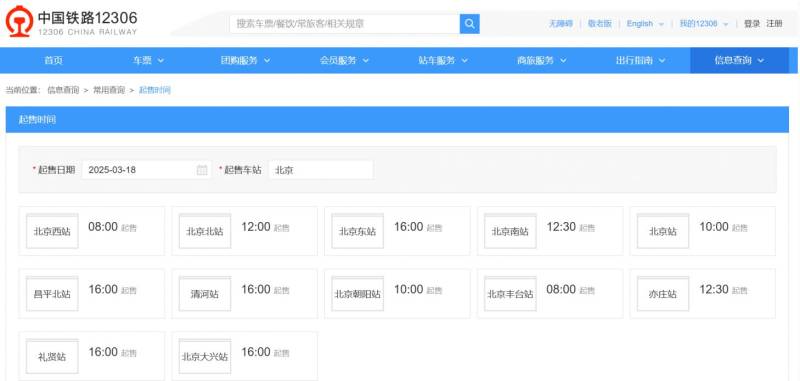Select the 北京北站 station card
Screen dimensions: 800x381
point(244,231)
